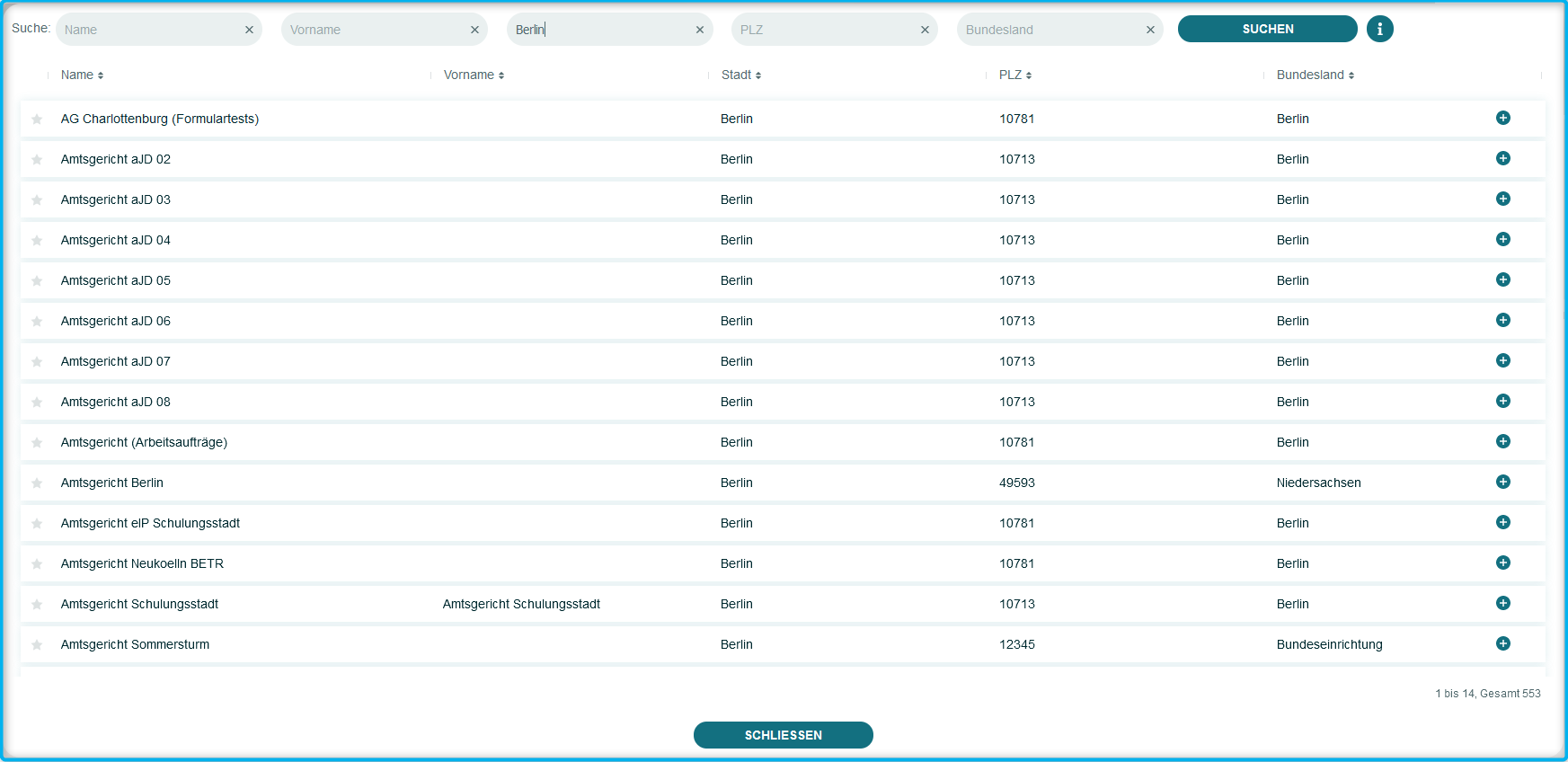Click the info icon next to Suchen
The width and height of the screenshot is (1568, 762).
(1379, 29)
